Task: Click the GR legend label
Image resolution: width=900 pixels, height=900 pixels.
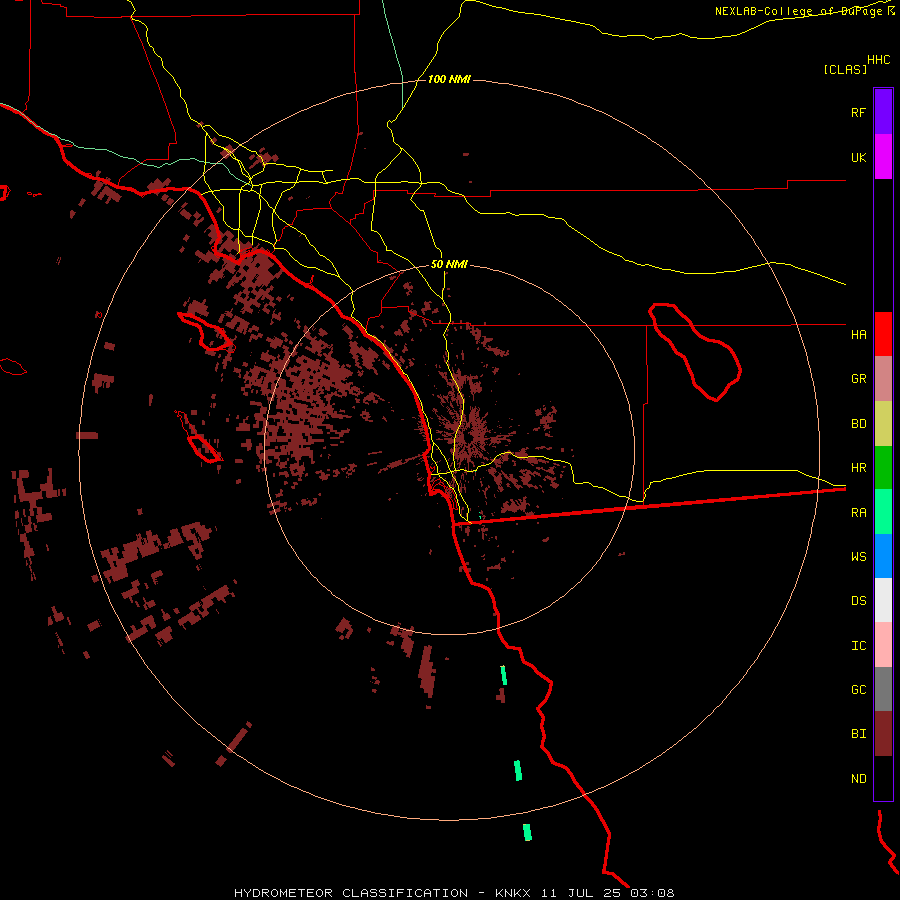Action: click(858, 379)
